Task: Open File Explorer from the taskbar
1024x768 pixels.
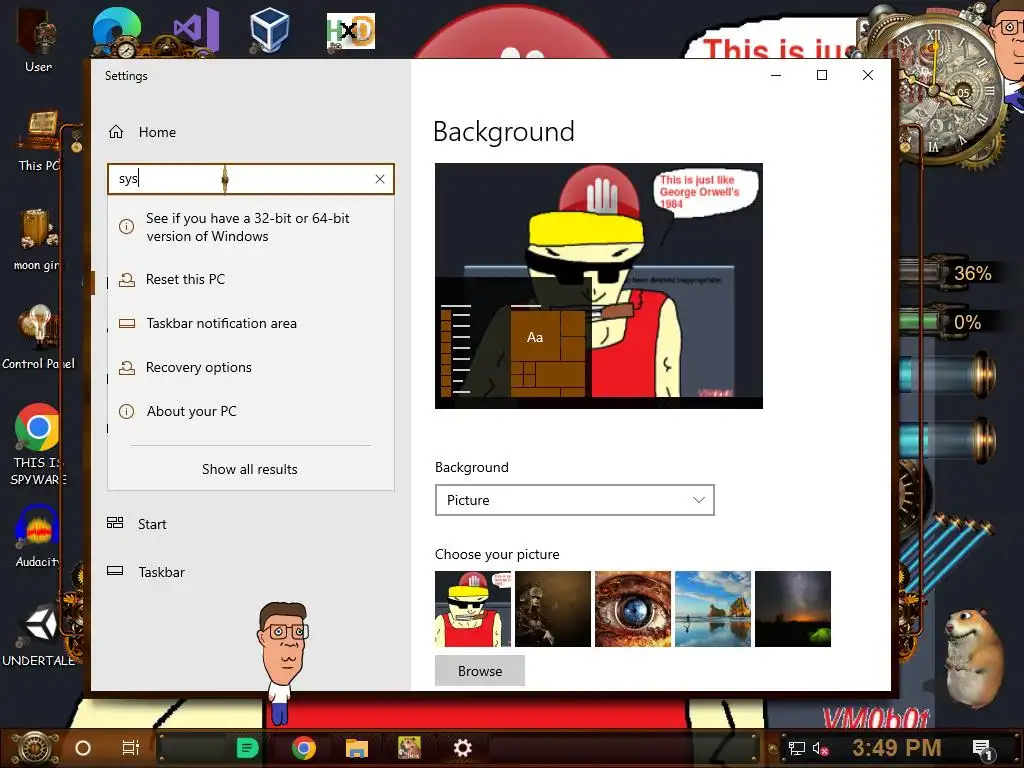Action: click(357, 748)
